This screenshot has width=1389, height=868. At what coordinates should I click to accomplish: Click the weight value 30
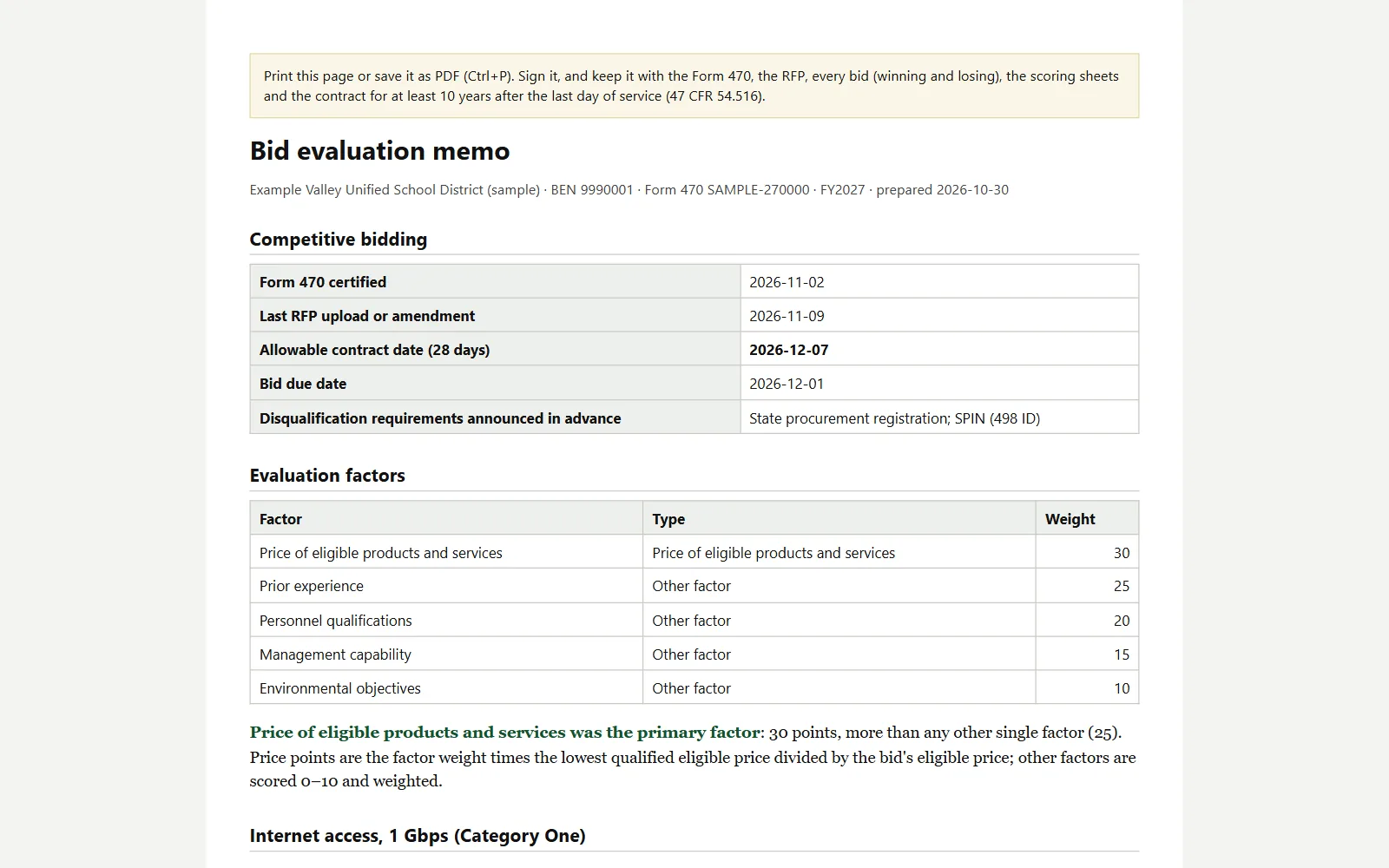[x=1122, y=553]
